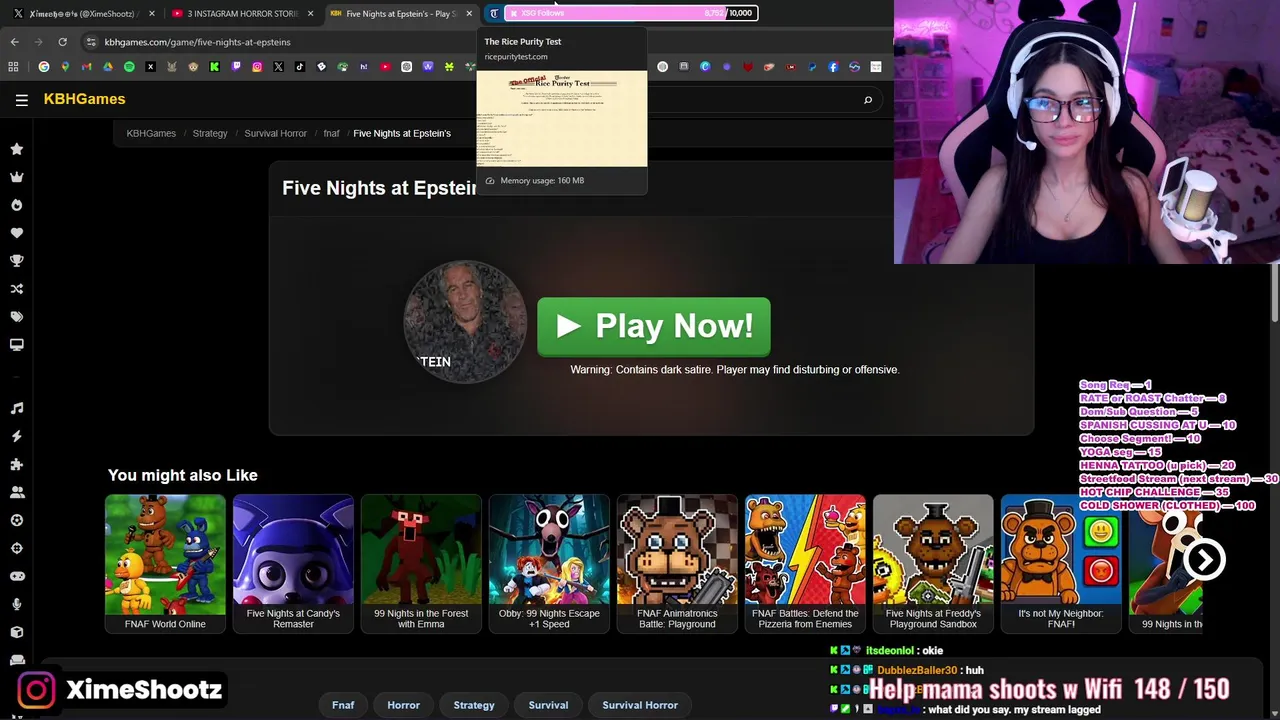The image size is (1280, 720).
Task: Show next games with carousel arrow
Action: [1204, 560]
